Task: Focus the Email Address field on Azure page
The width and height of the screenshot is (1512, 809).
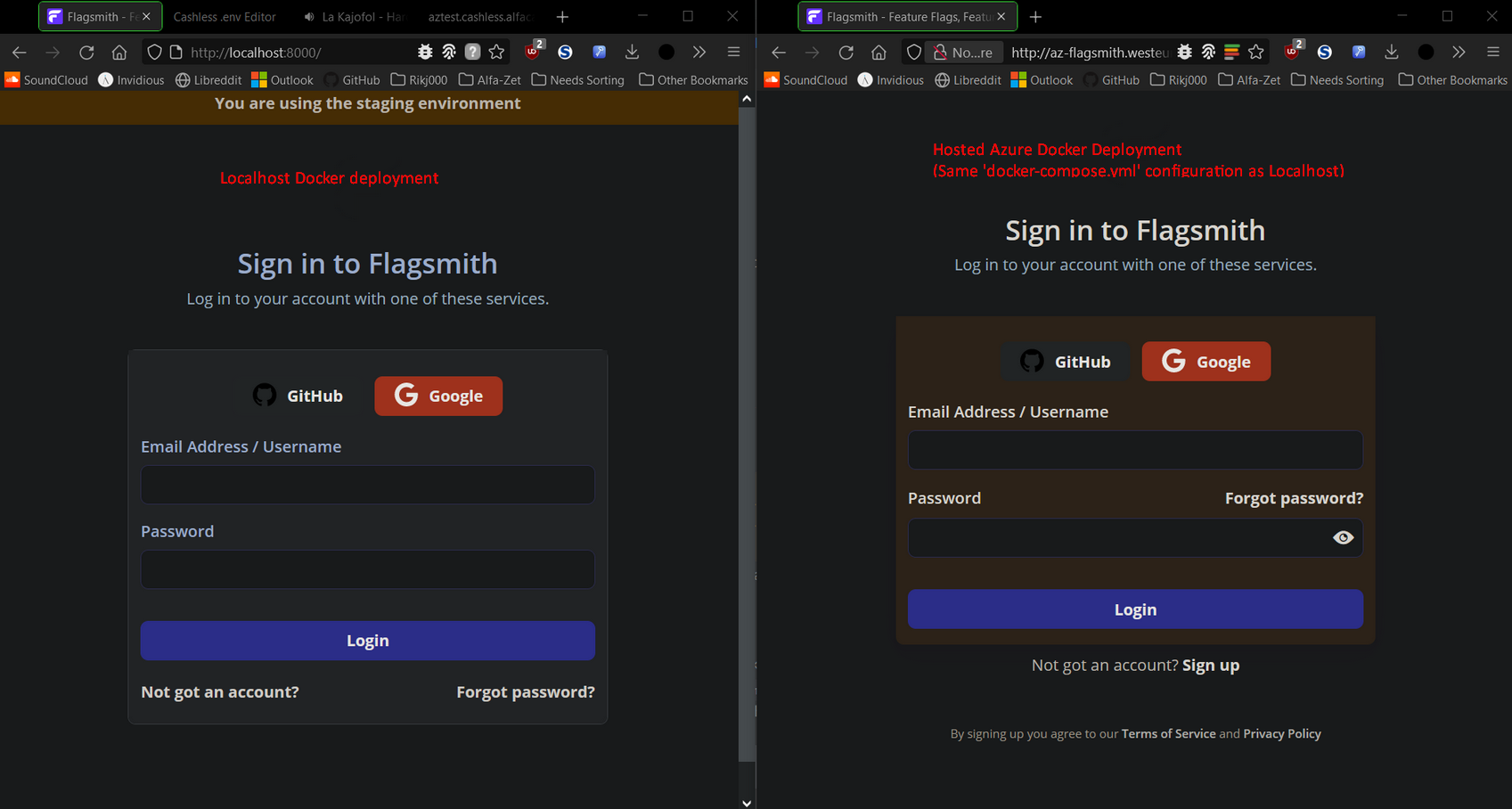Action: (x=1134, y=450)
